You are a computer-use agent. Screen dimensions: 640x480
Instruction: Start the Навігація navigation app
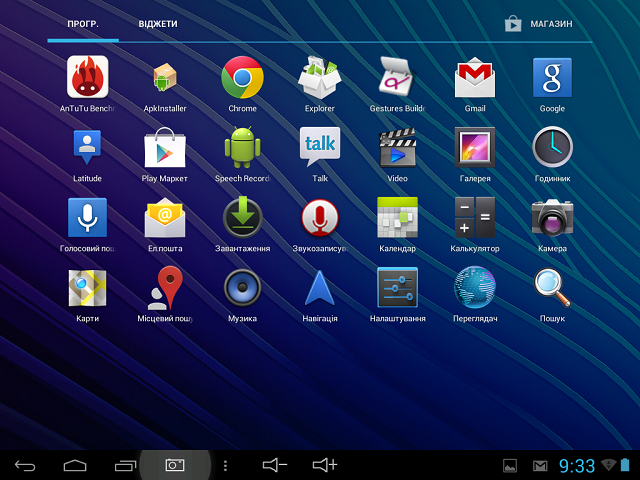[x=320, y=288]
